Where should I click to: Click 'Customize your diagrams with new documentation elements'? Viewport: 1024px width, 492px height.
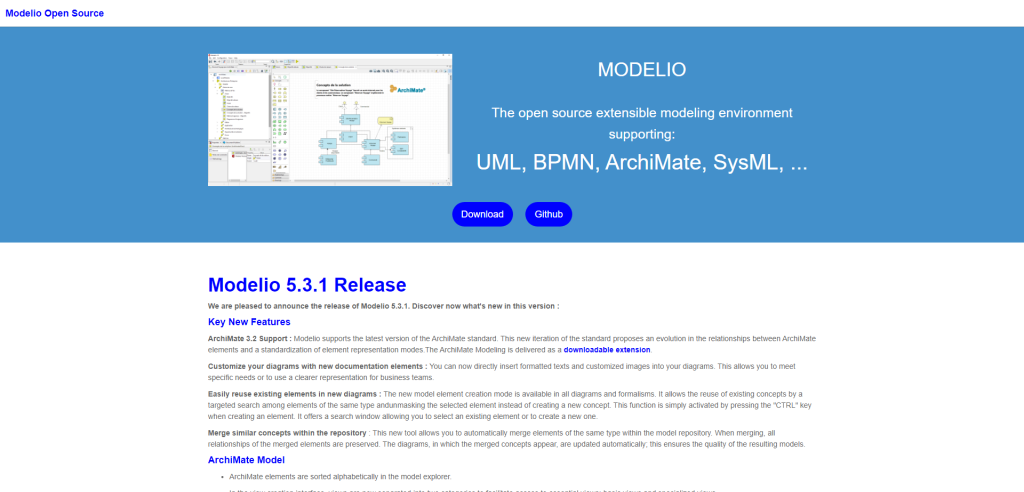pyautogui.click(x=317, y=367)
